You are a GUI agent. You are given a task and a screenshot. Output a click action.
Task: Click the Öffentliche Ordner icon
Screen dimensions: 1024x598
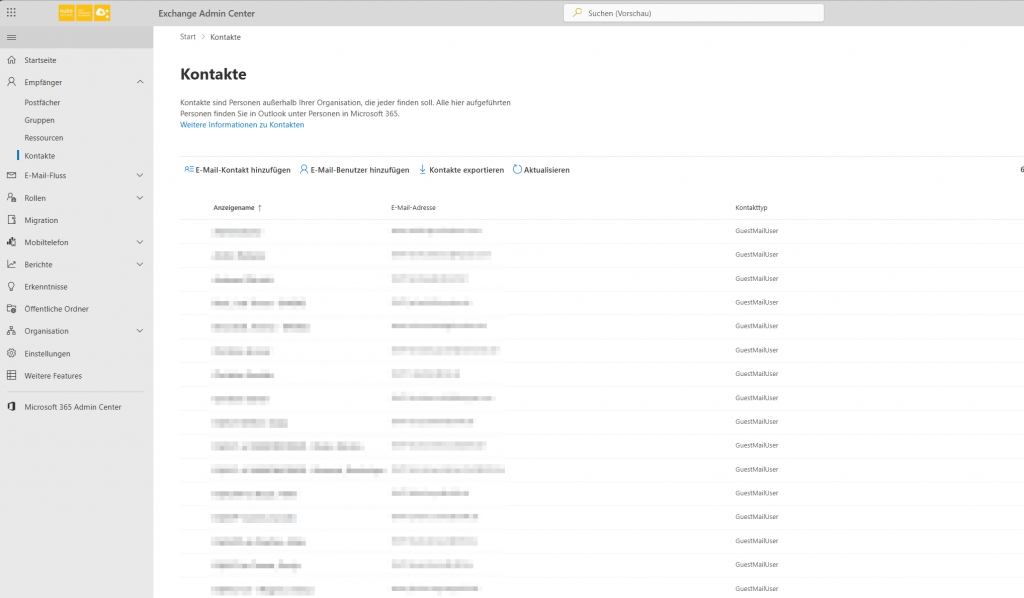coord(11,309)
